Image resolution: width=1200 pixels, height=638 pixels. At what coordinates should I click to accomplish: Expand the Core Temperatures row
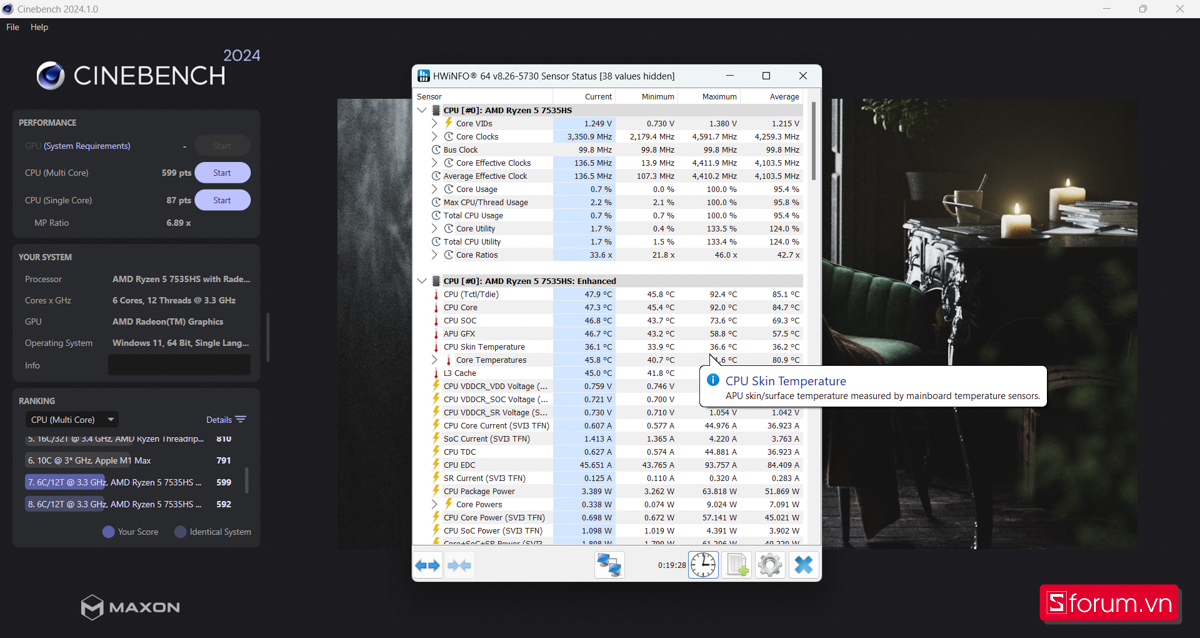pos(435,360)
